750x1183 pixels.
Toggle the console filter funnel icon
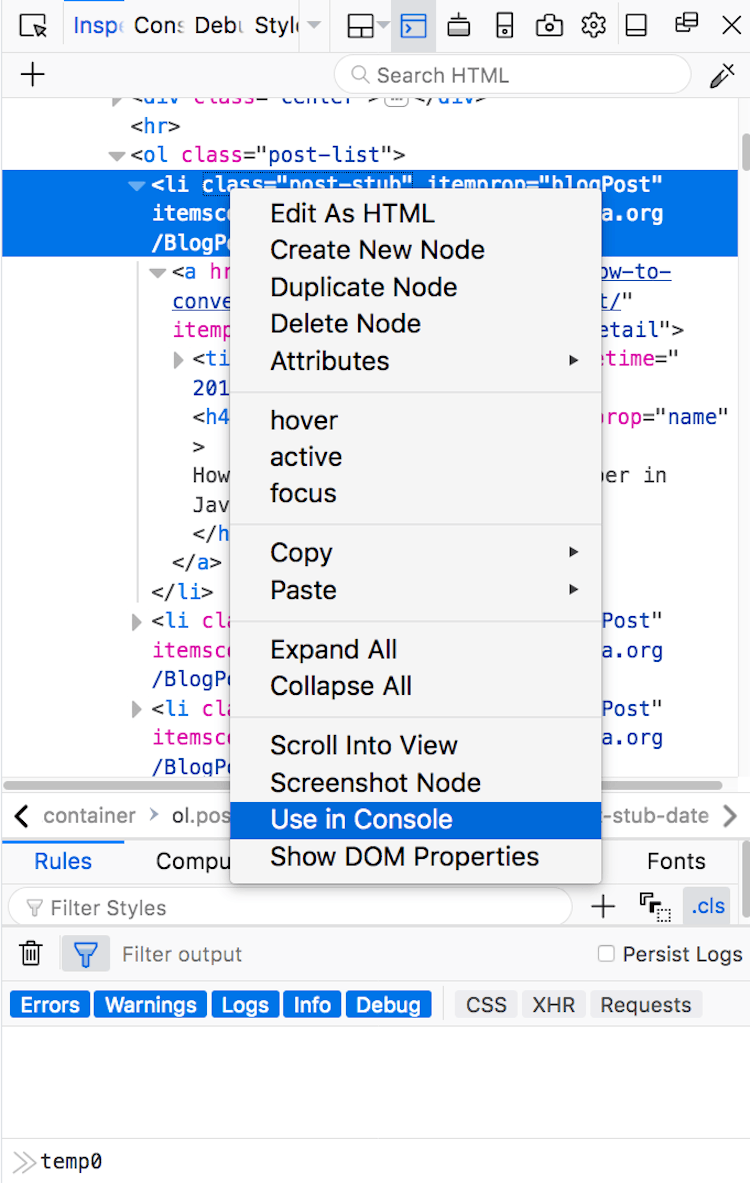click(x=85, y=953)
